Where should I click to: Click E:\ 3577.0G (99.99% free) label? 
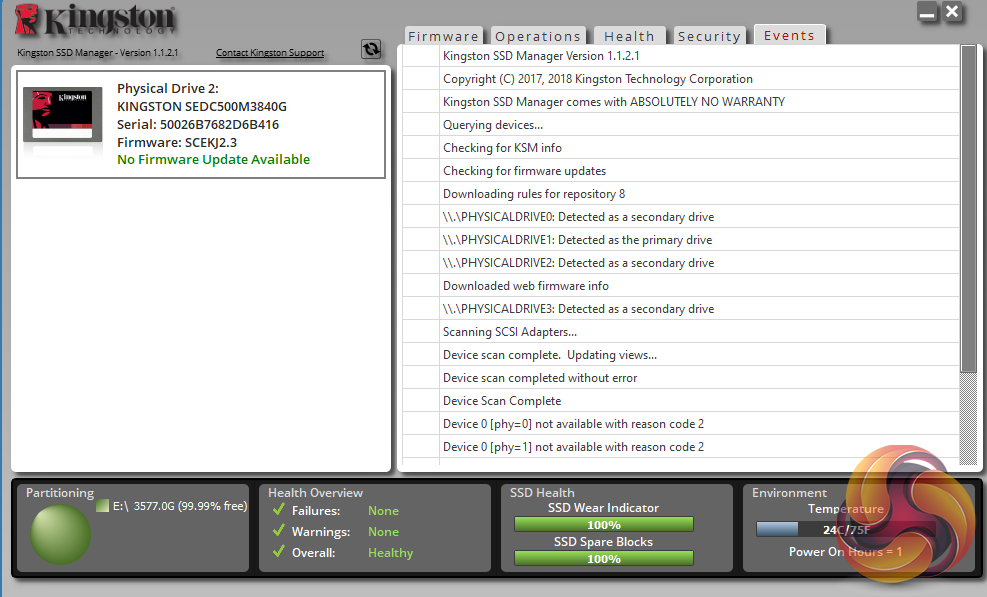tap(180, 506)
